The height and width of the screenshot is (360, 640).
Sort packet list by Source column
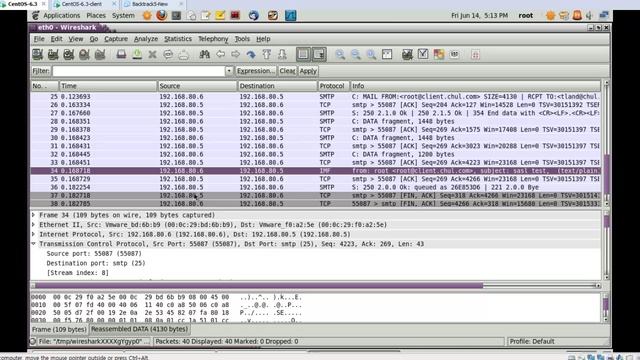(x=197, y=86)
